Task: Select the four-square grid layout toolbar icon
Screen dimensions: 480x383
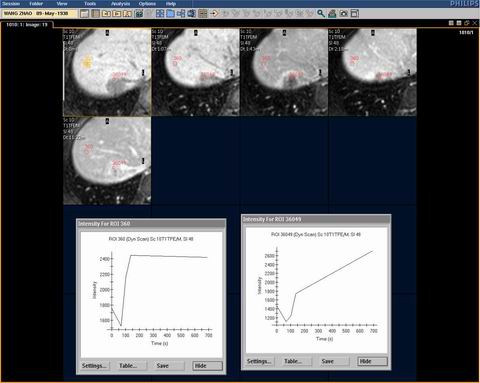Action: coord(160,14)
